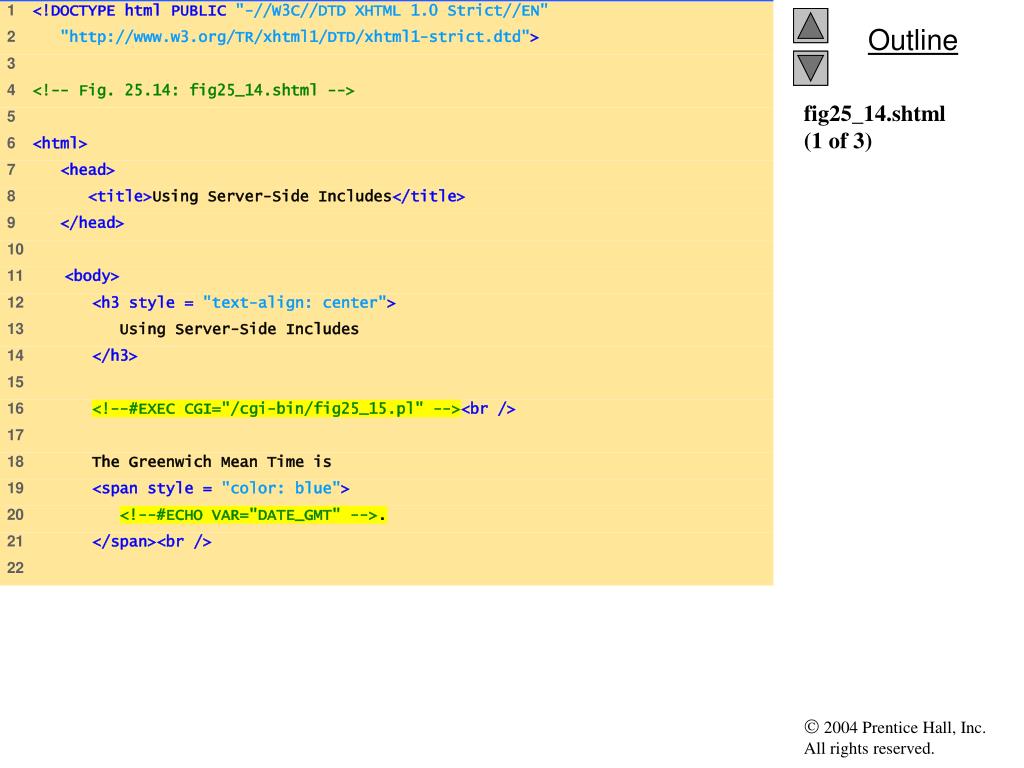Viewport: 1024px width, 768px height.
Task: Click 'All rights reserved.' text
Action: (x=869, y=748)
